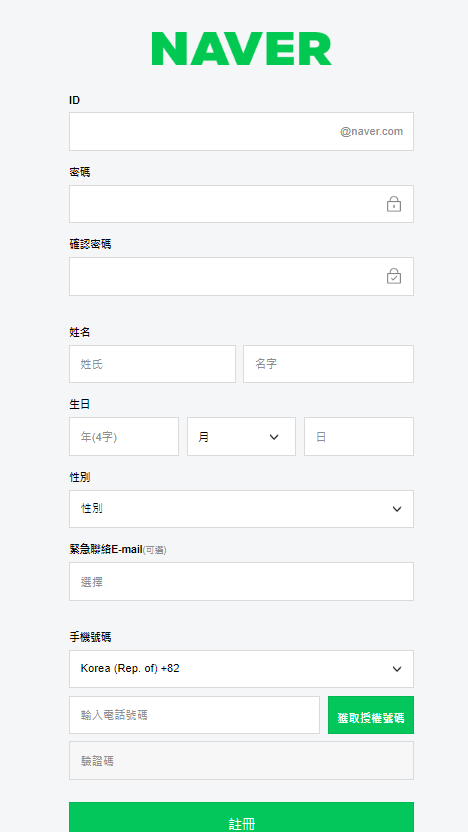Click the 名字 given name input box

[x=328, y=364]
